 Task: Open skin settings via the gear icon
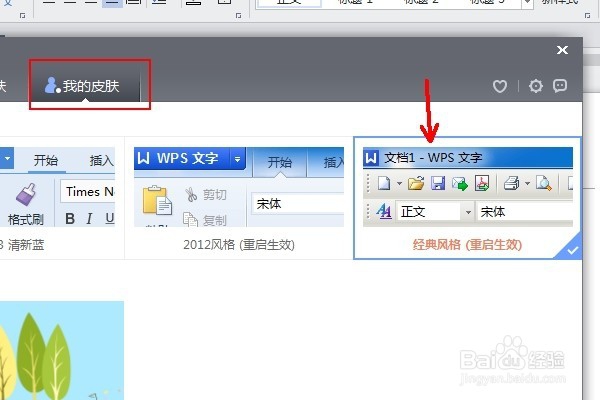[536, 86]
